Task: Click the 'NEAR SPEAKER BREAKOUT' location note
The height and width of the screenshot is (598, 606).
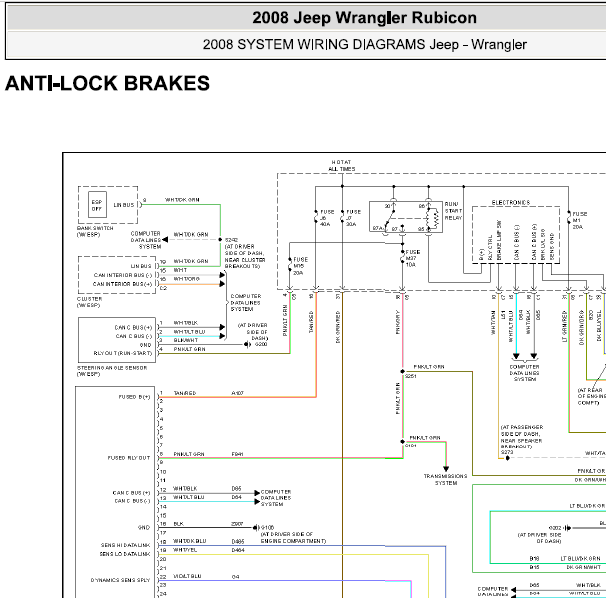Action: click(x=521, y=444)
